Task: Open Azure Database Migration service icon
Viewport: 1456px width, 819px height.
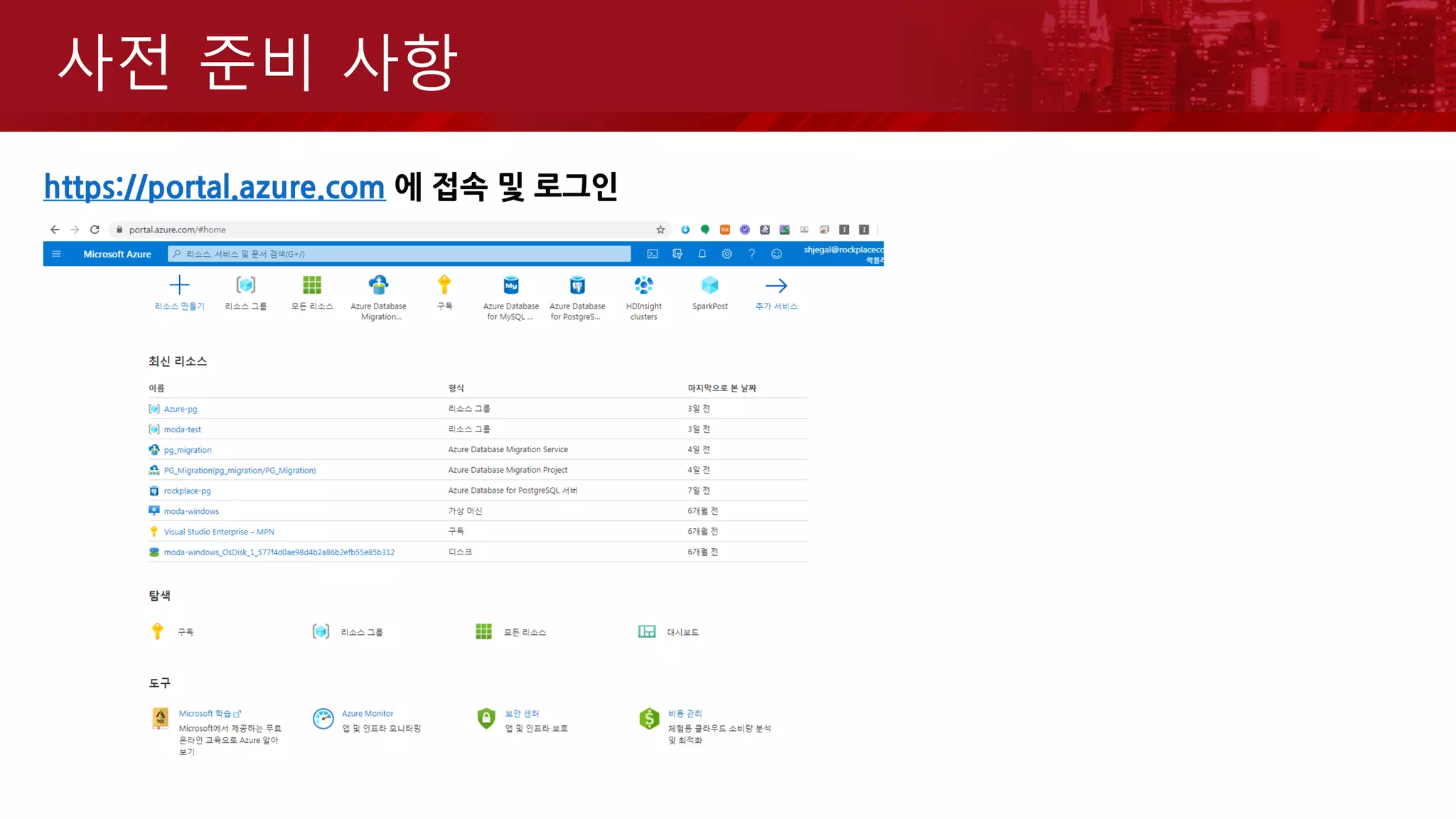Action: coord(378,285)
